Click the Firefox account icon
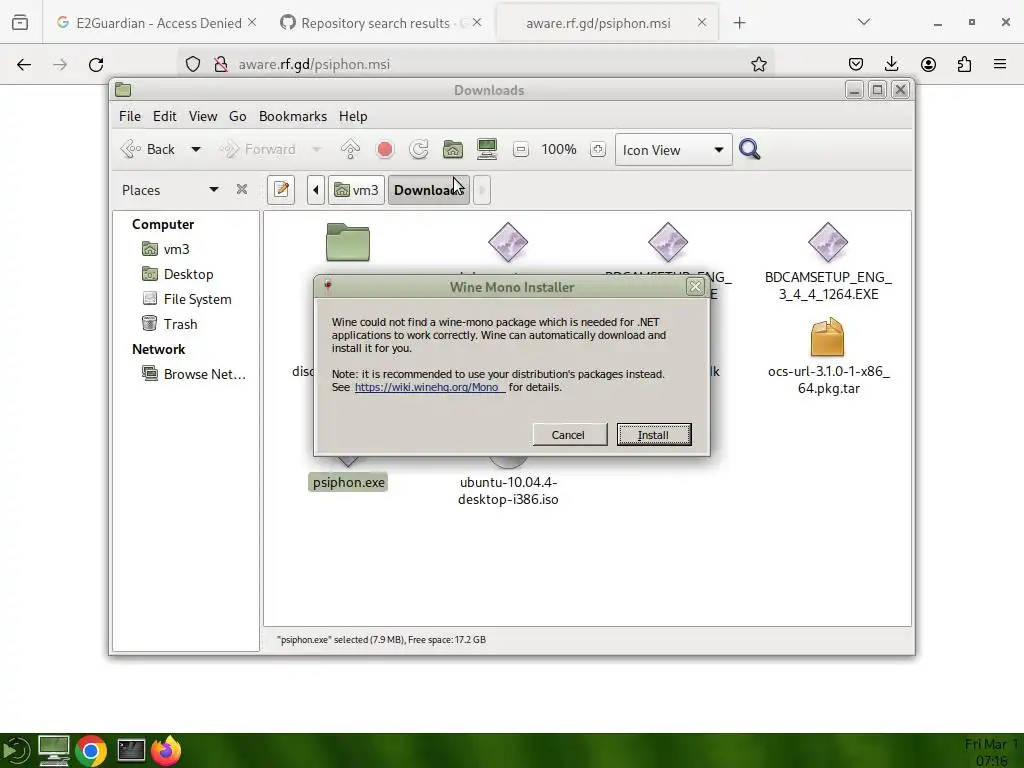The width and height of the screenshot is (1024, 768). coord(928,64)
